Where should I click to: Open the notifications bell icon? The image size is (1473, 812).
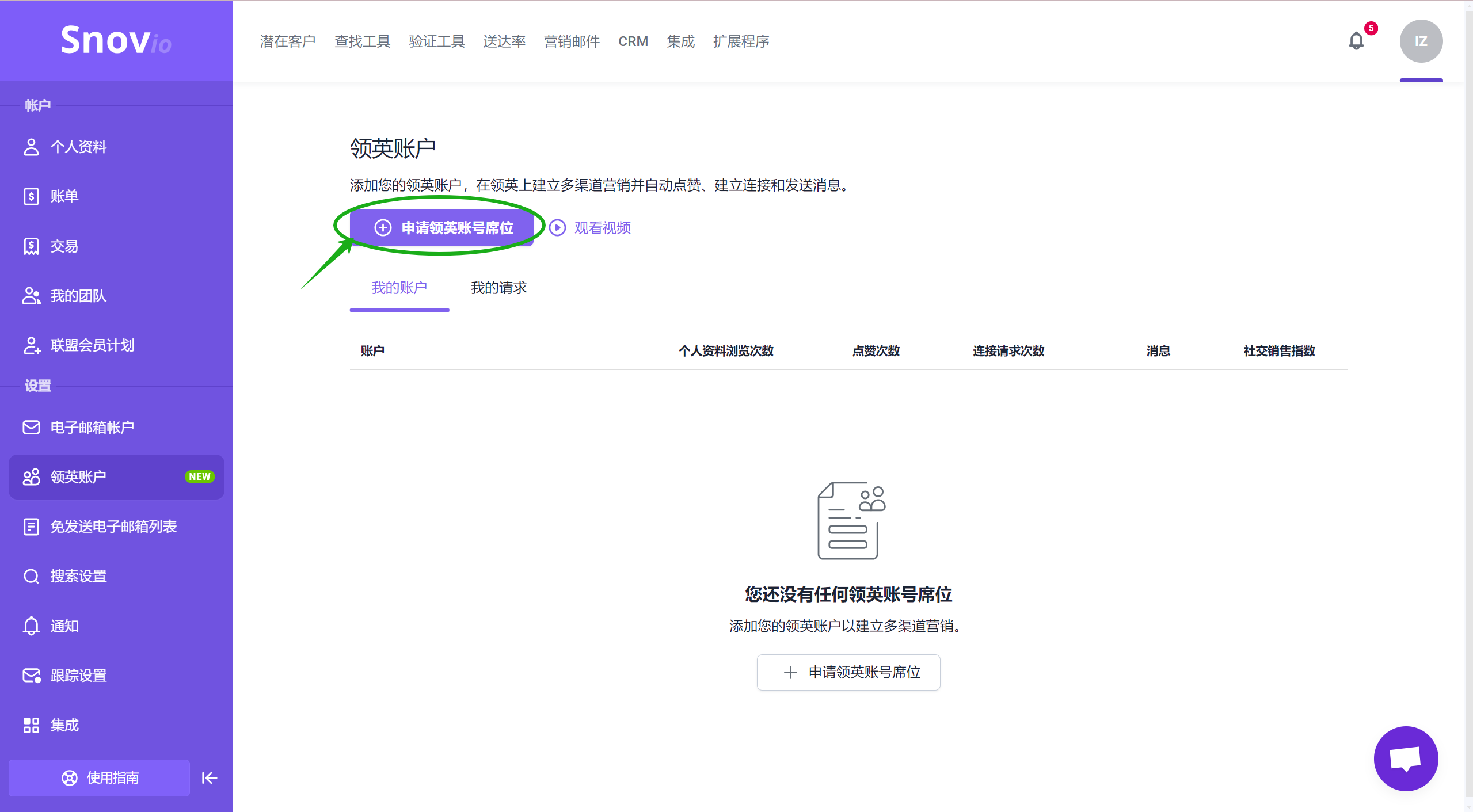point(1356,41)
